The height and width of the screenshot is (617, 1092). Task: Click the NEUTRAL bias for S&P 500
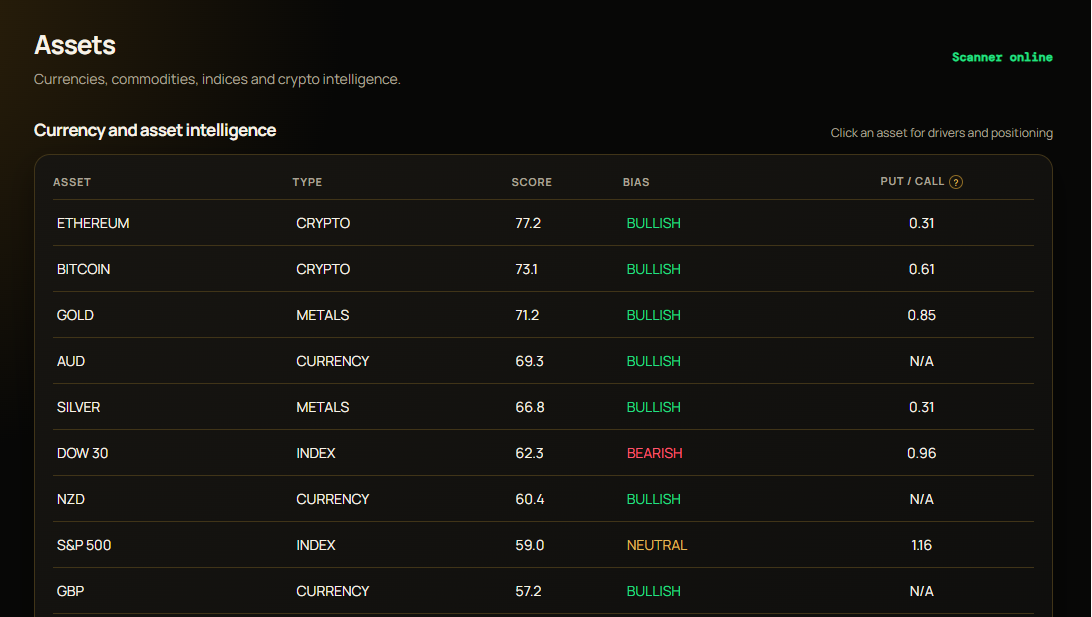point(657,545)
